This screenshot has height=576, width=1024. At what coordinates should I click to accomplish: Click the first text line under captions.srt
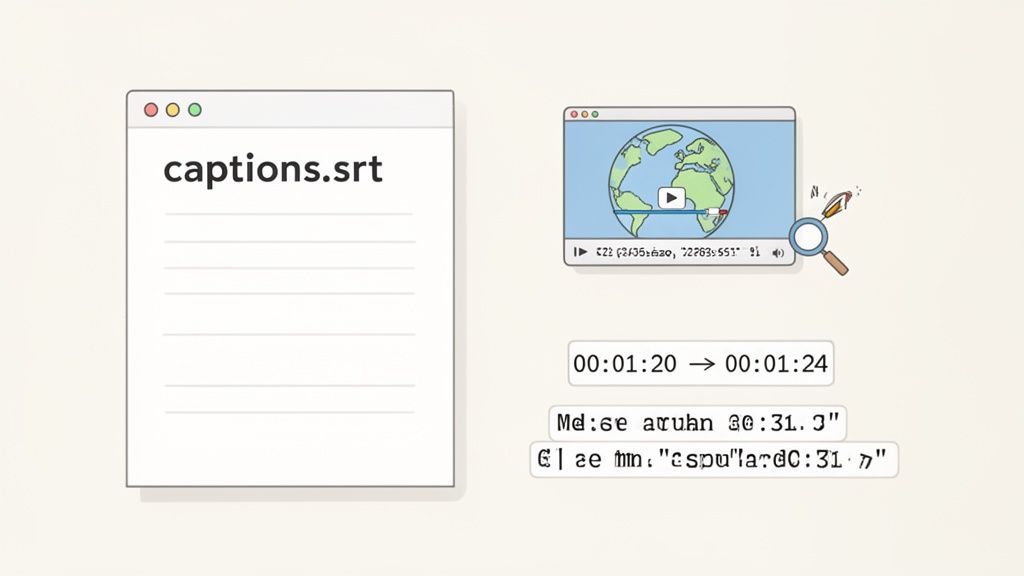288,214
